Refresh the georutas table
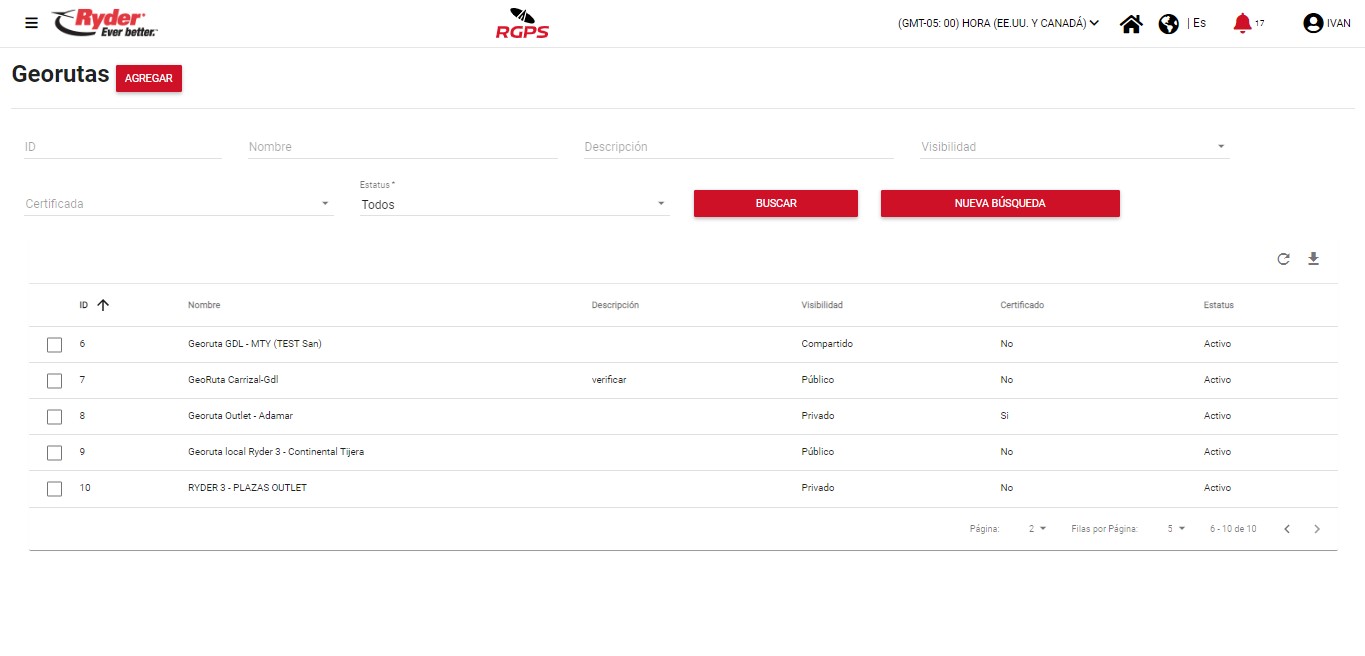 click(1283, 259)
